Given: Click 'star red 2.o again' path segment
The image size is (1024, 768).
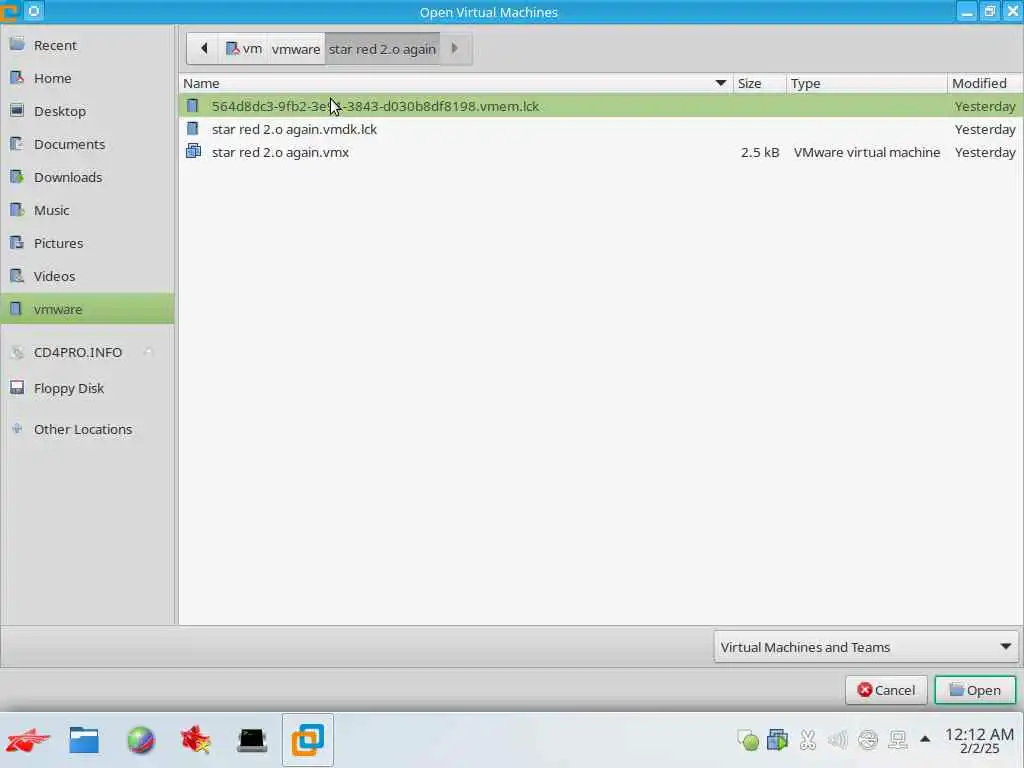Looking at the screenshot, I should point(382,49).
